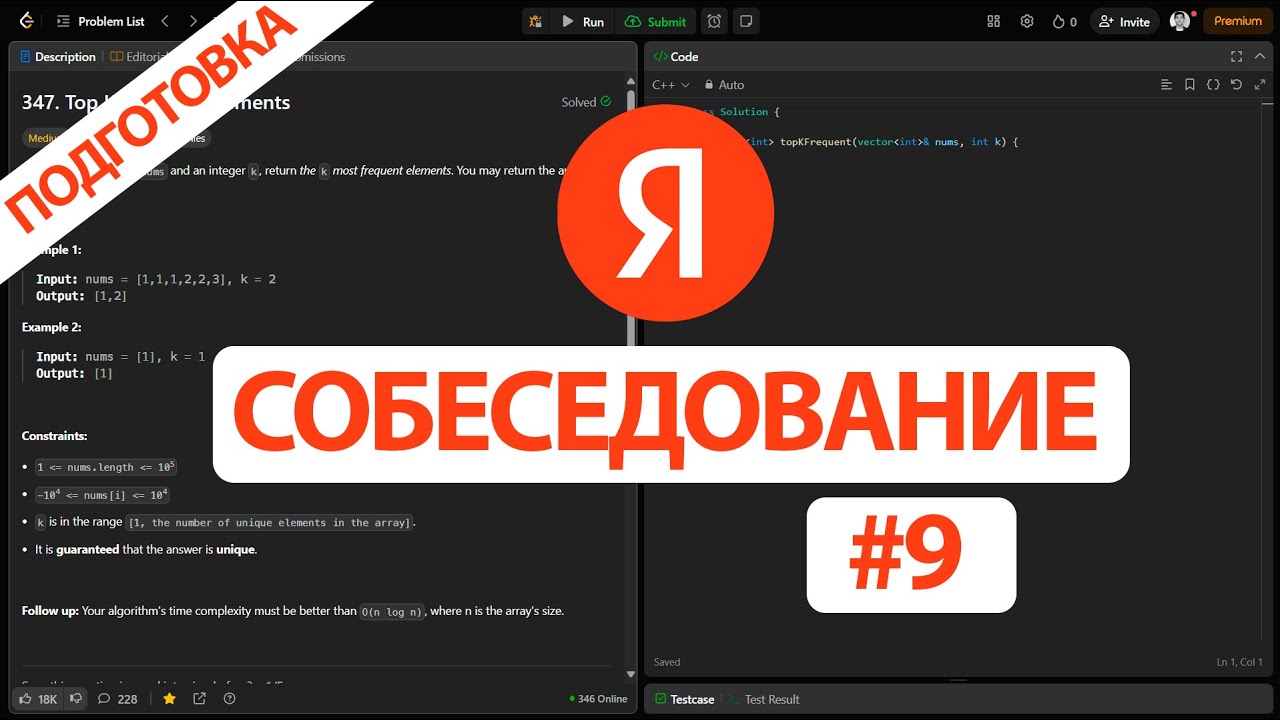This screenshot has width=1280, height=720.
Task: Submit the solution
Action: tap(656, 21)
